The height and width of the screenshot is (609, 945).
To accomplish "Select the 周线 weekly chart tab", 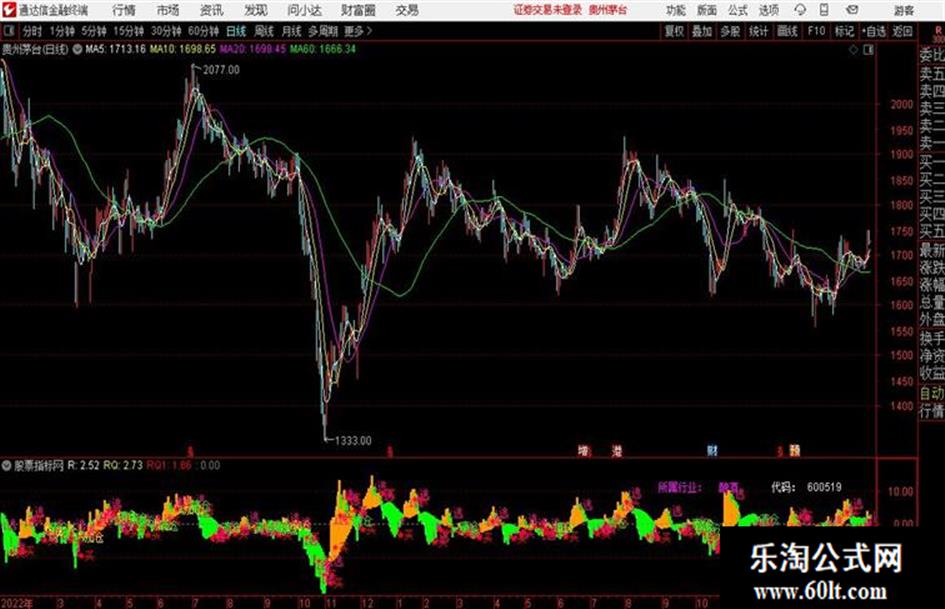I will point(264,31).
